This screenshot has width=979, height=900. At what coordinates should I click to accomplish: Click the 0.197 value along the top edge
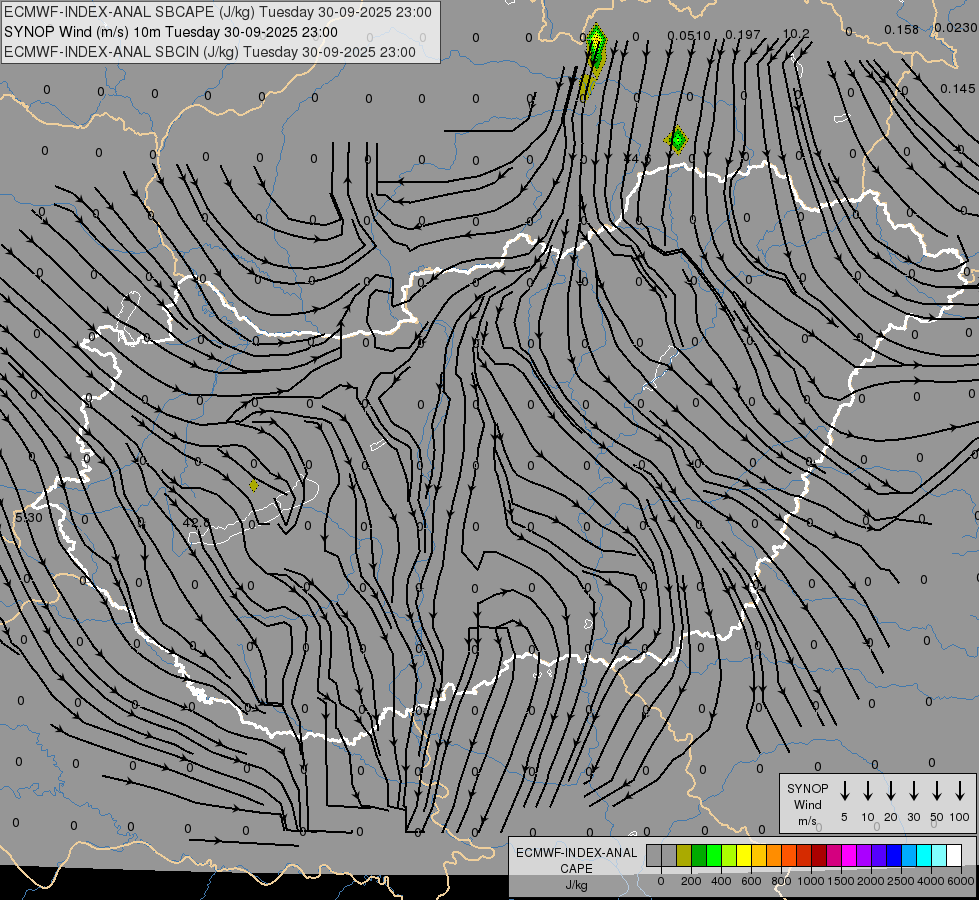[x=743, y=35]
